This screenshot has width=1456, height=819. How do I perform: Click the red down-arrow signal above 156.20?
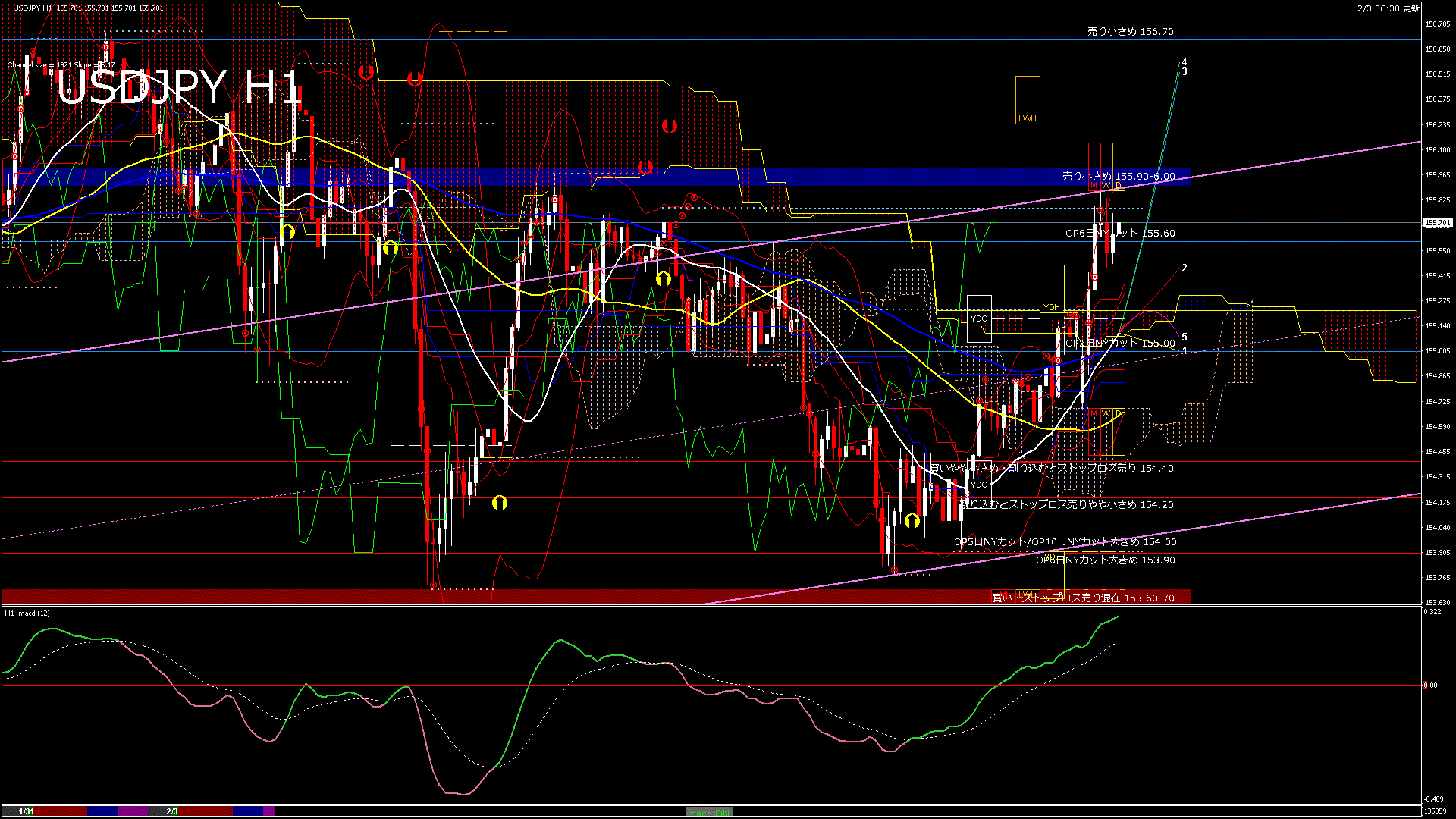click(x=669, y=126)
